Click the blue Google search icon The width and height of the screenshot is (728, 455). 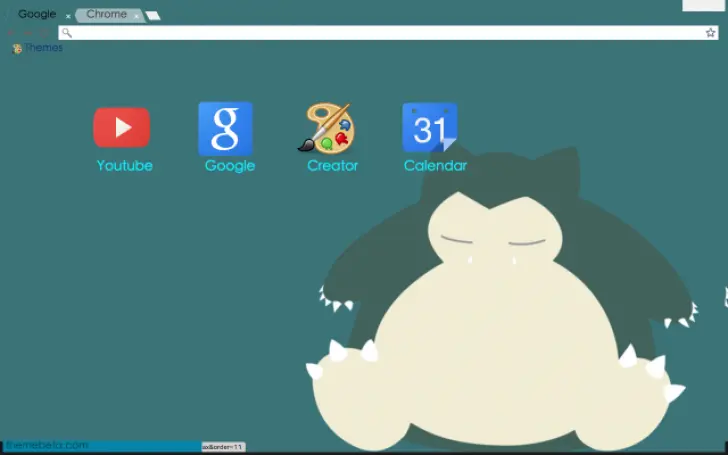[x=225, y=128]
